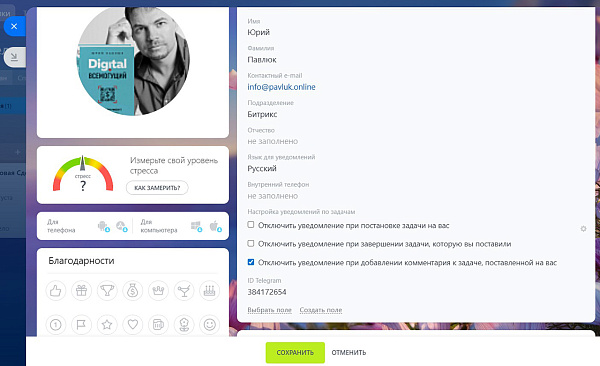Uncheck notification for comments on your tasks
The image size is (600, 366).
[x=251, y=262]
